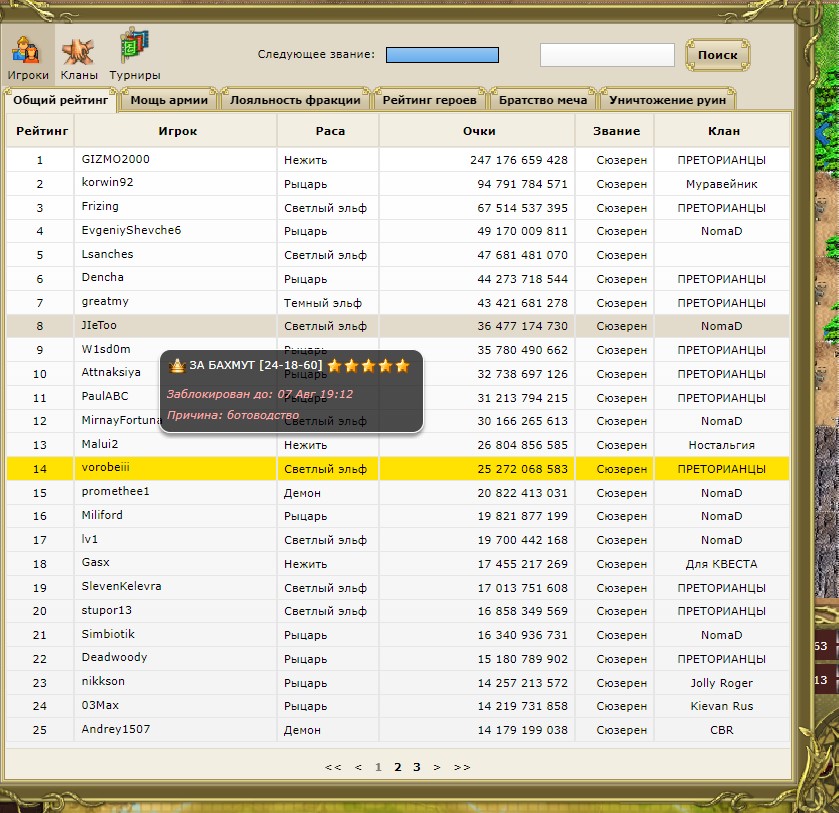
Task: Open the Турниры tournaments icon
Action: pos(134,57)
